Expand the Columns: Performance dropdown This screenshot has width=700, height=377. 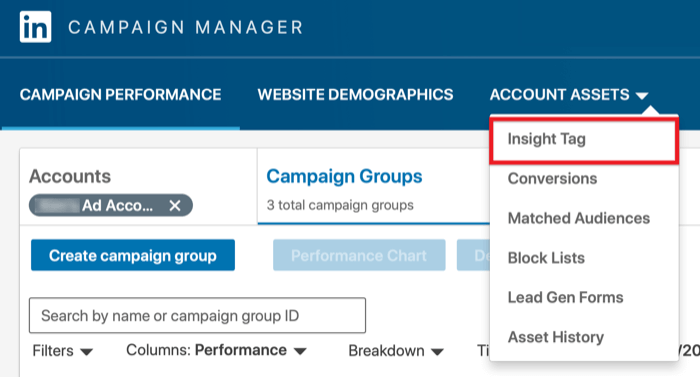coord(217,351)
